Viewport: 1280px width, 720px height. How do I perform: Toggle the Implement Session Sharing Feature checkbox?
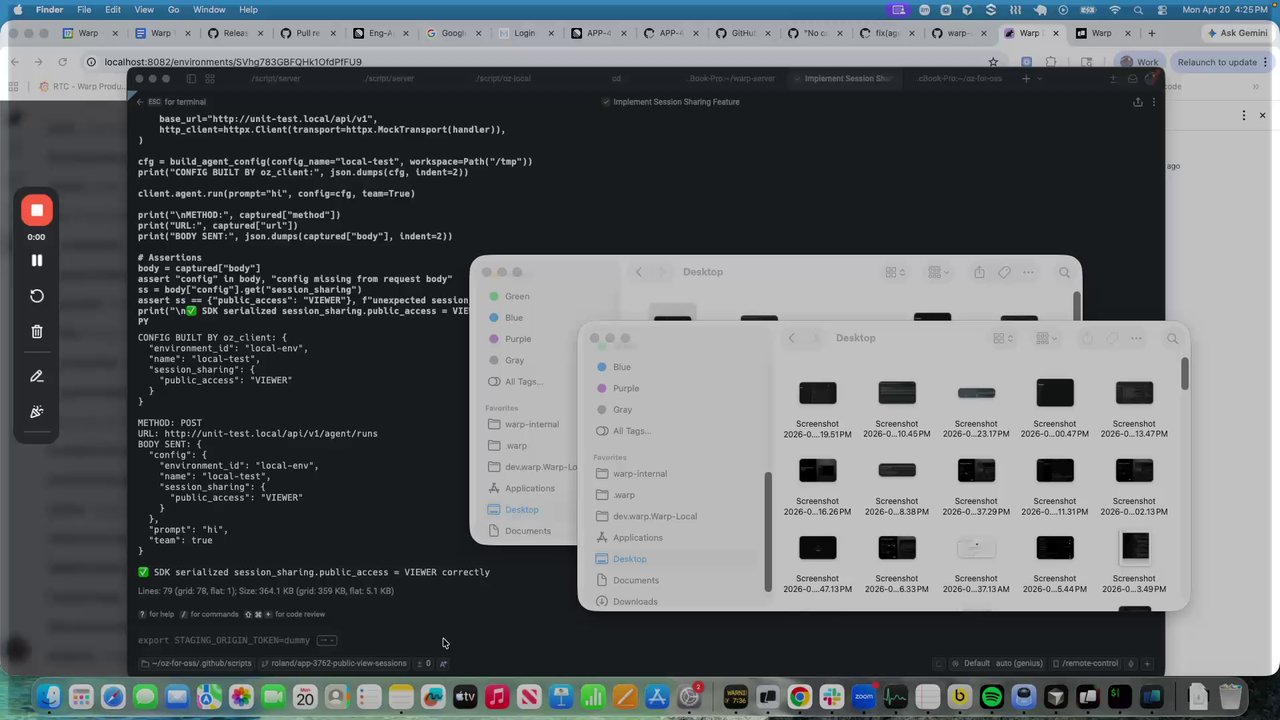[606, 102]
